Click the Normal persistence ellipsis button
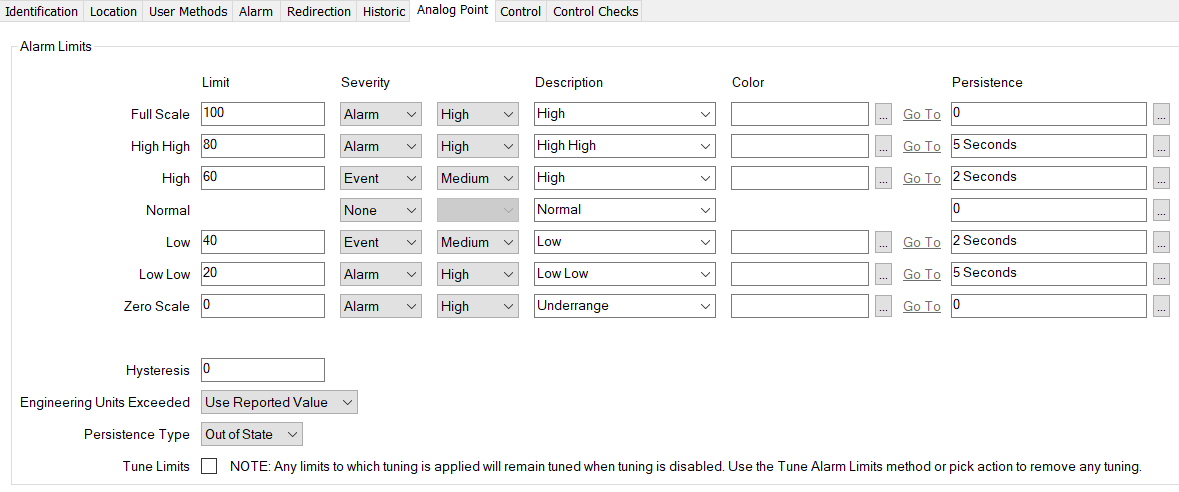The image size is (1179, 492). click(1160, 210)
